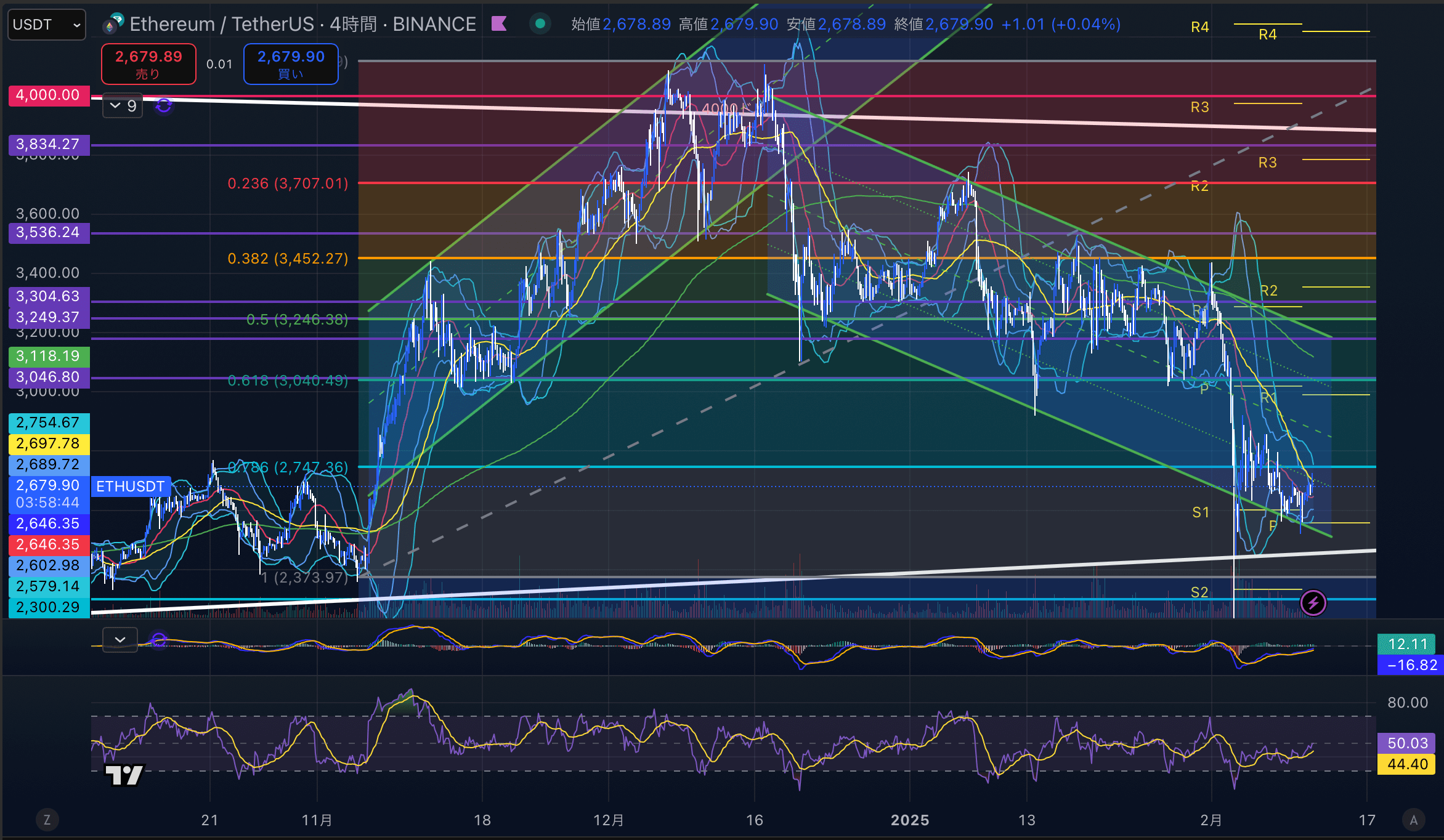Select the 3,304.63 price label
Screen dimensions: 1444x840
49,297
